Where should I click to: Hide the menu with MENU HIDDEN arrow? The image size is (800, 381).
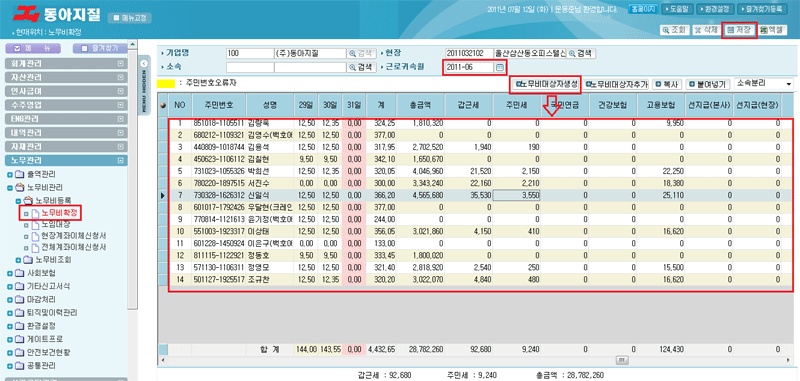click(x=143, y=63)
